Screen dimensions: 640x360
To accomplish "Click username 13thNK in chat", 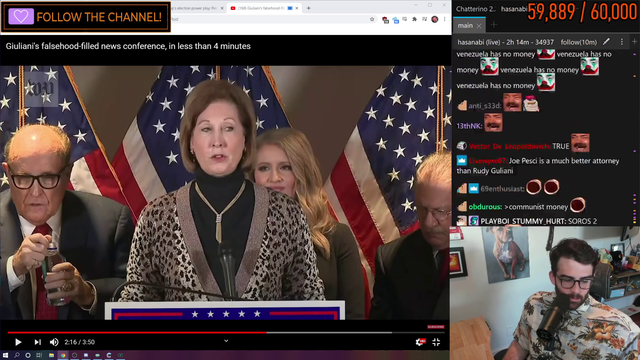I will 469,126.
